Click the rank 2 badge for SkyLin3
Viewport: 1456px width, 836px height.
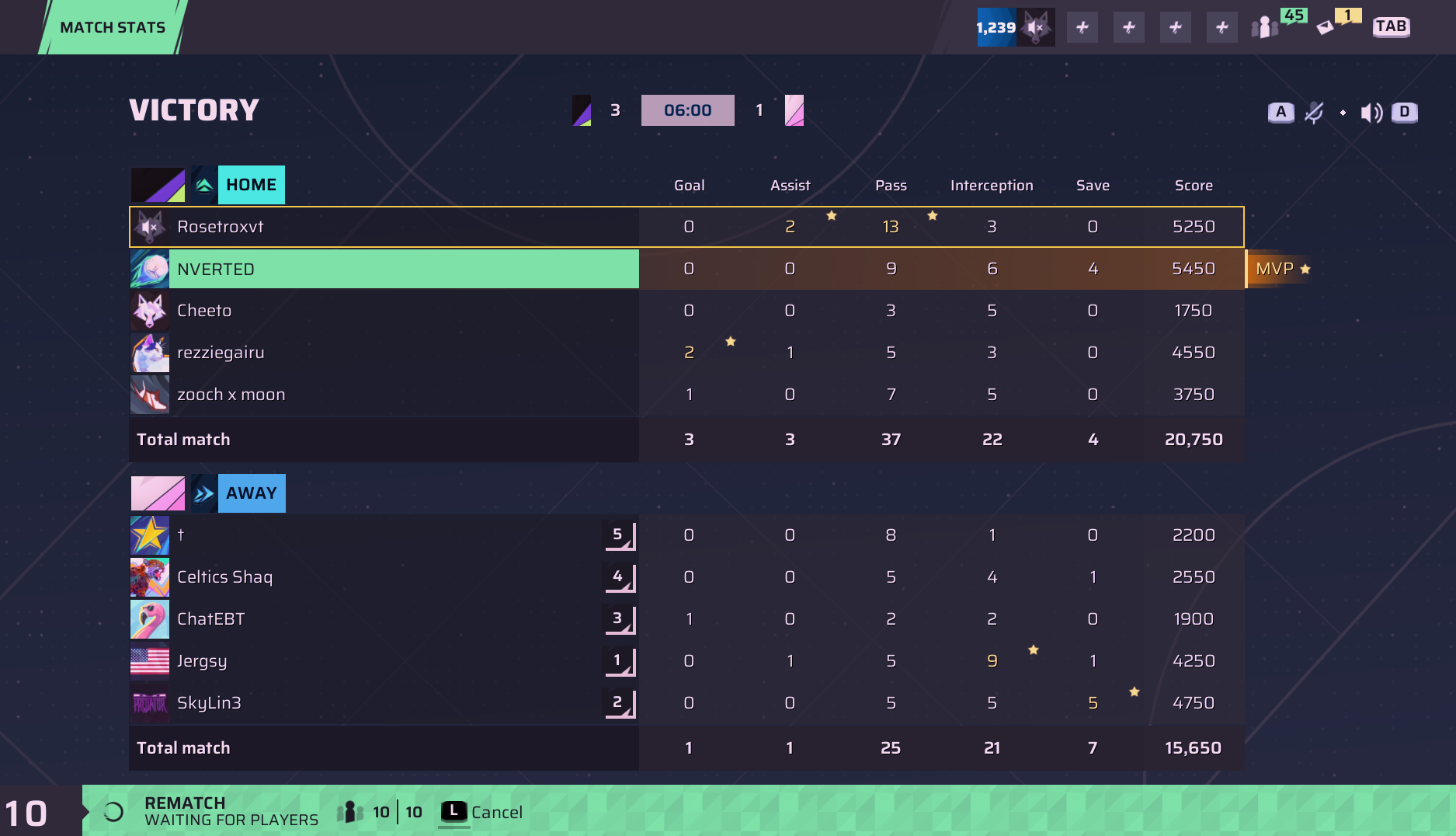[620, 703]
